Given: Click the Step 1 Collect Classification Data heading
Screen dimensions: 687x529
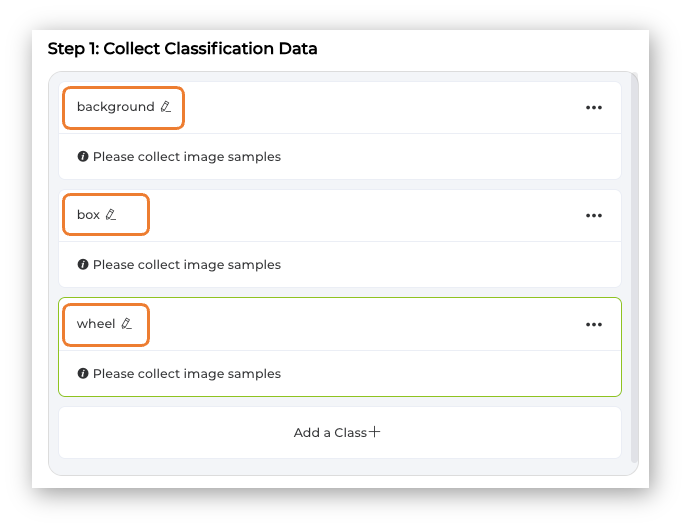Looking at the screenshot, I should (x=183, y=49).
